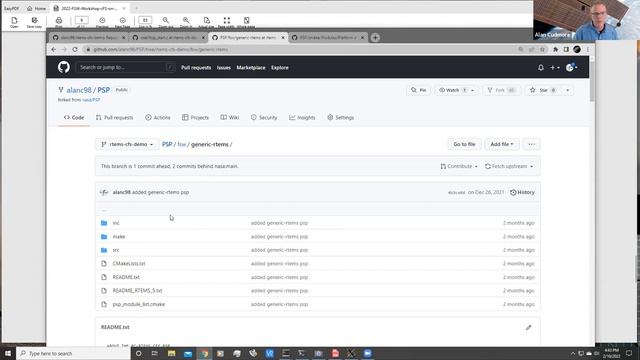
Task: Open the psp_module_list.cmake file
Action: [x=139, y=304]
